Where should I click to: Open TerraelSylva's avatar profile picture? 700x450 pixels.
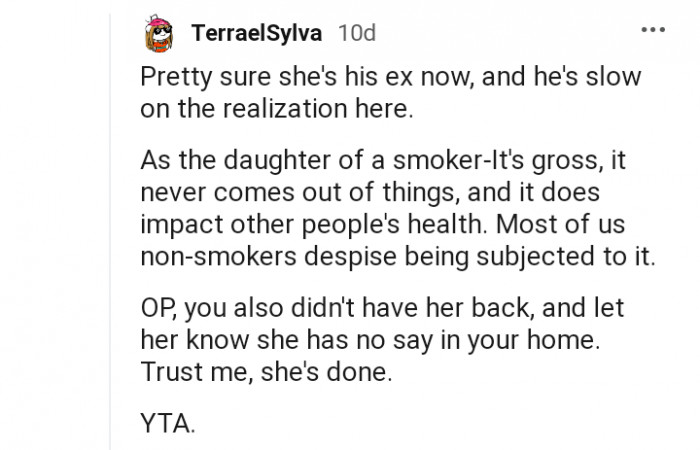pos(160,33)
